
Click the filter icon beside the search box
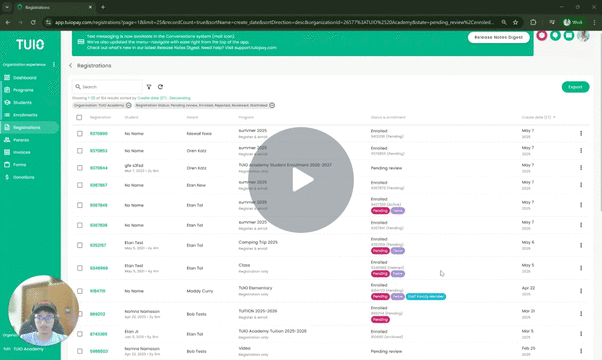(149, 87)
